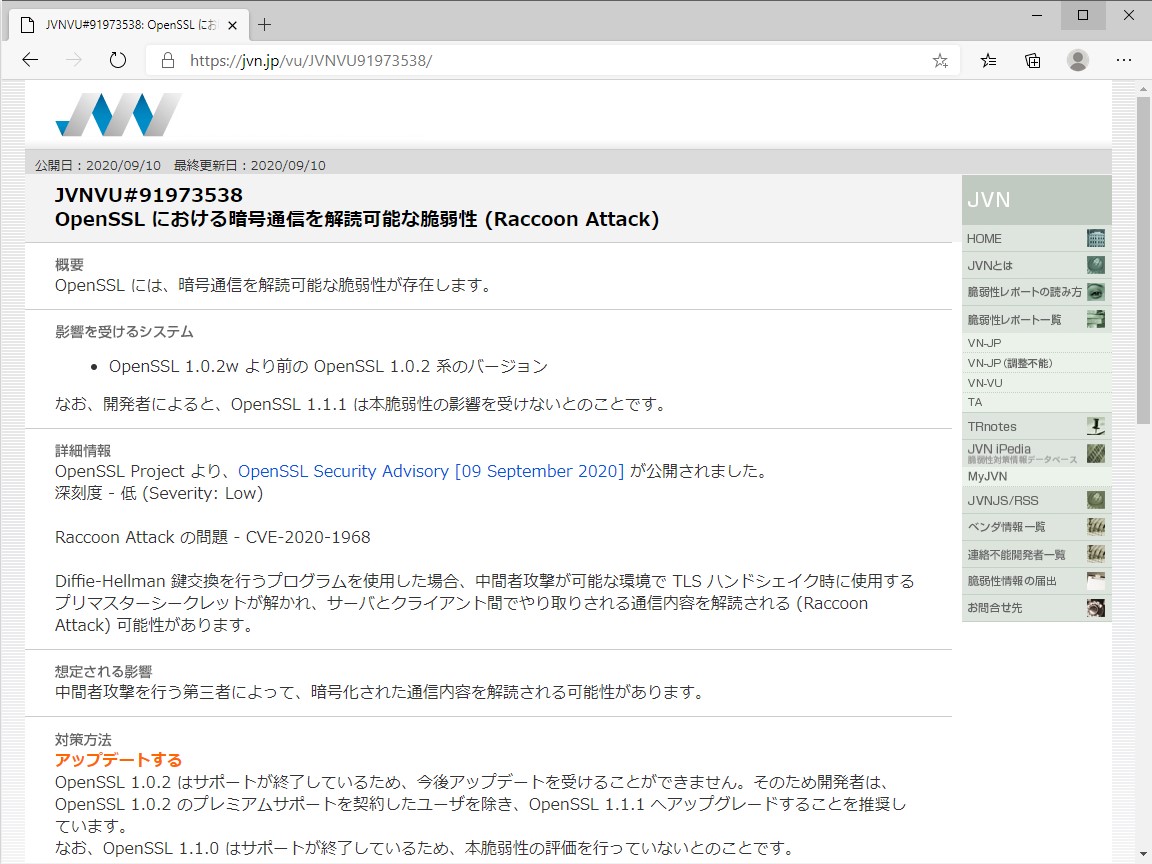Maximize the browser window
The width and height of the screenshot is (1152, 864).
coord(1083,15)
